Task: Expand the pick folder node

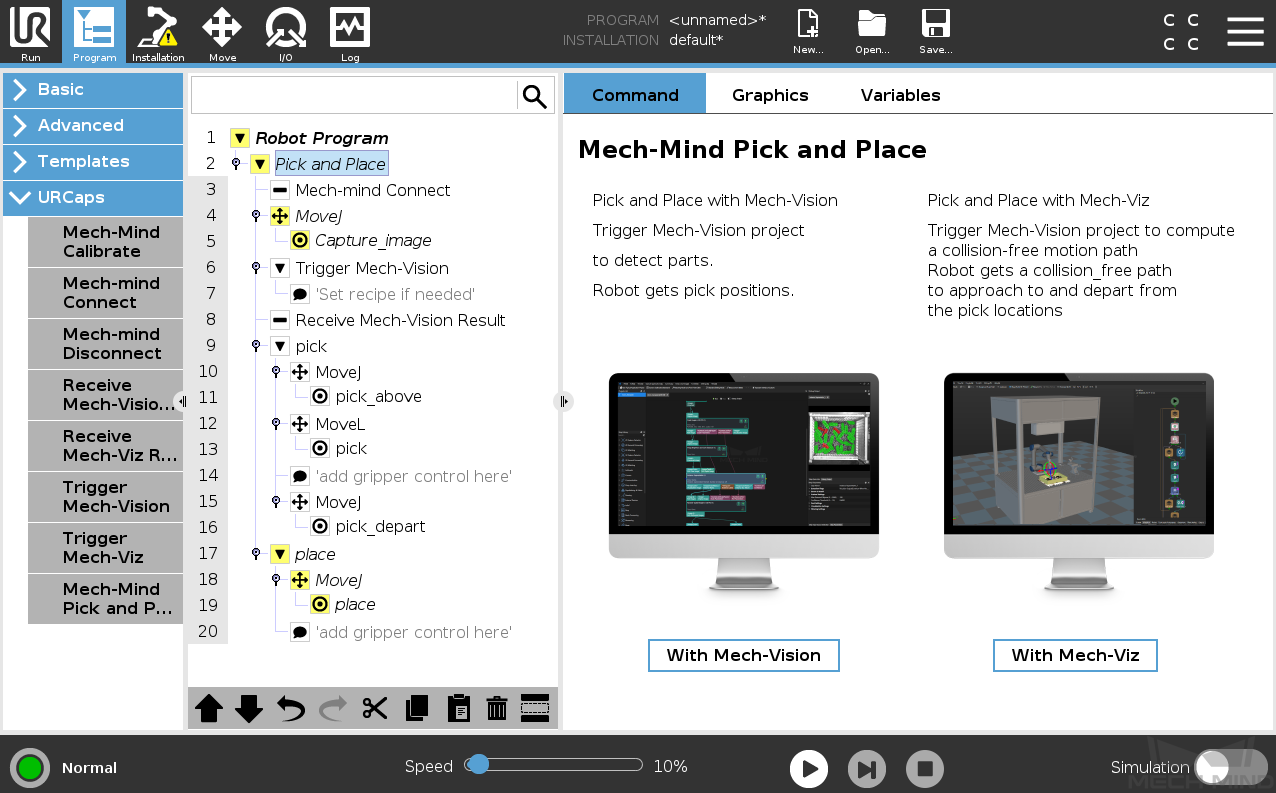Action: click(280, 346)
